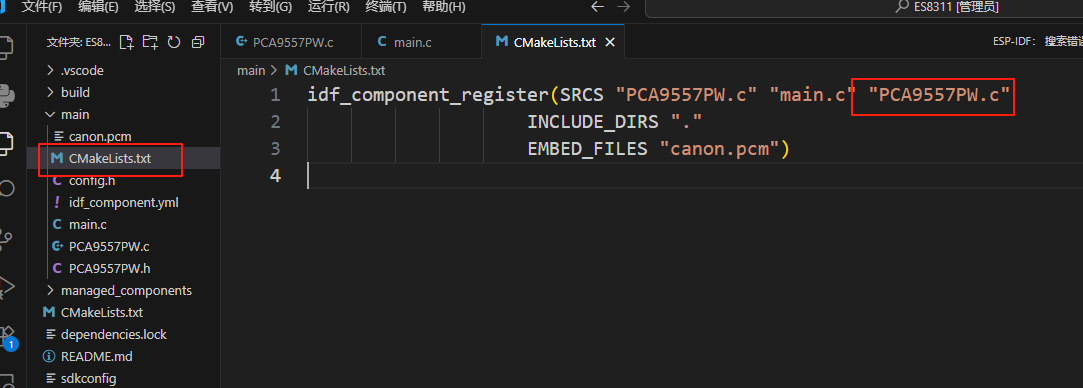Viewport: 1083px width, 388px height.
Task: Go forward using the right arrow
Action: (623, 7)
